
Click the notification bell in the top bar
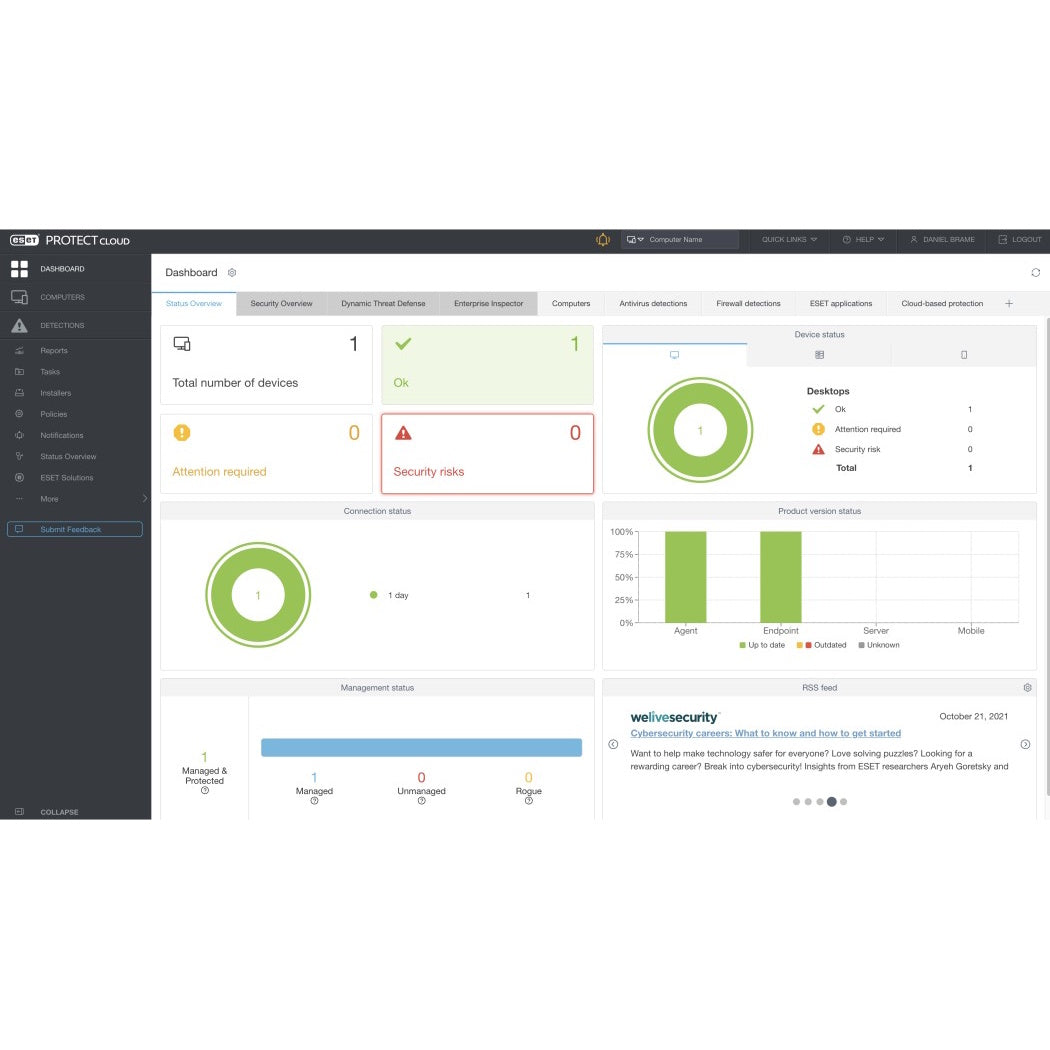(x=603, y=240)
